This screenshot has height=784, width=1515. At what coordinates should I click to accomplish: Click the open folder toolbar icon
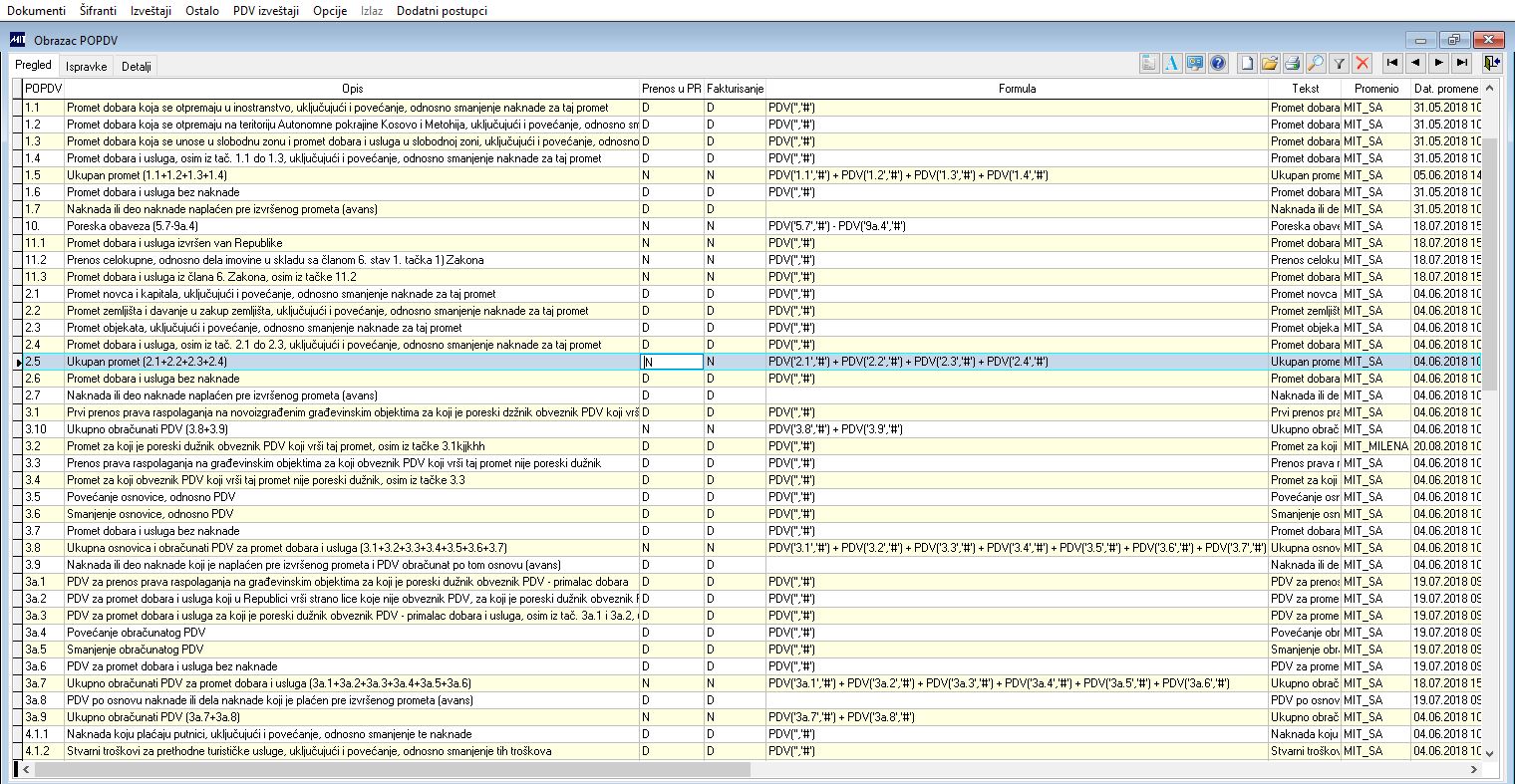(1270, 63)
